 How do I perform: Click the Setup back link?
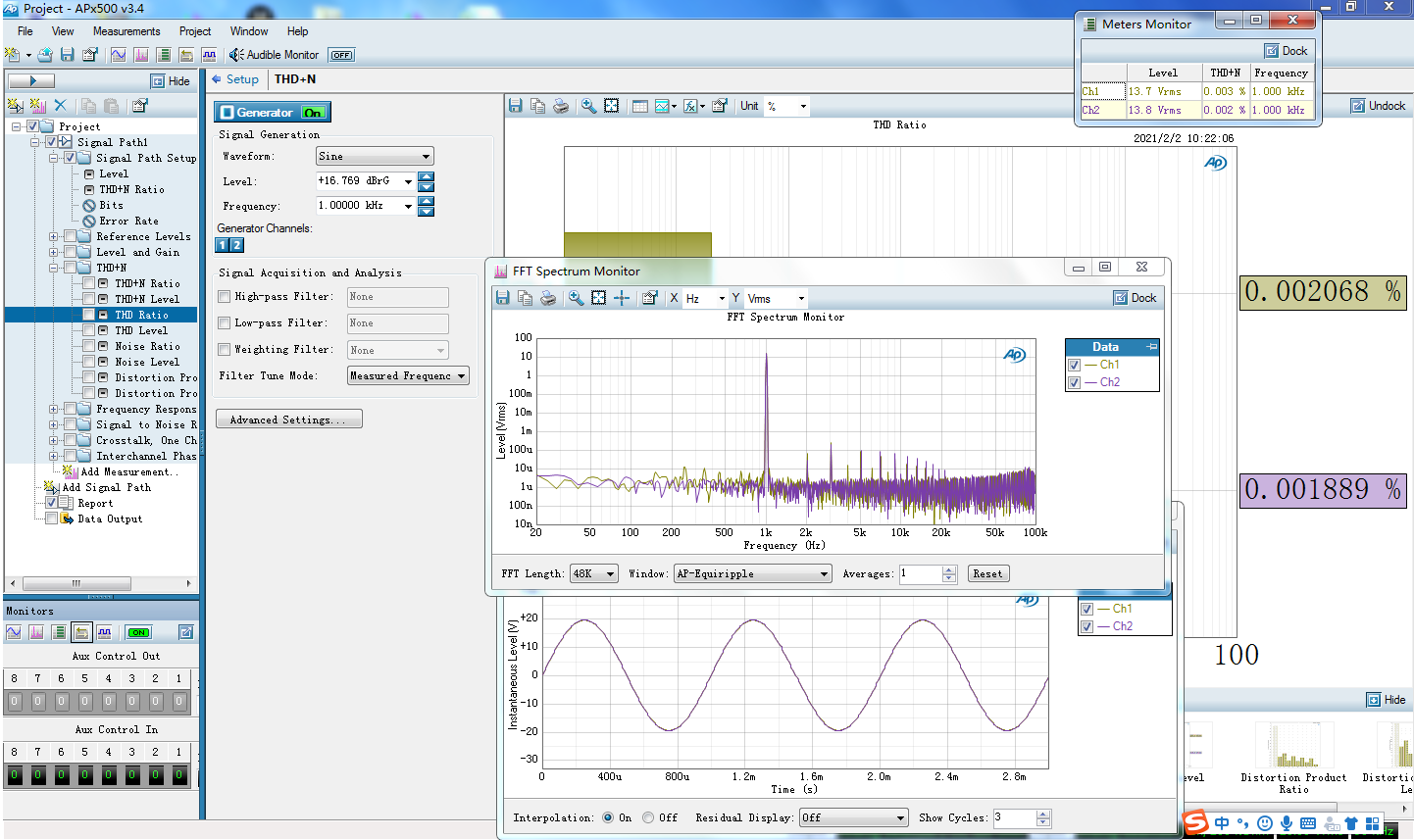tap(235, 79)
